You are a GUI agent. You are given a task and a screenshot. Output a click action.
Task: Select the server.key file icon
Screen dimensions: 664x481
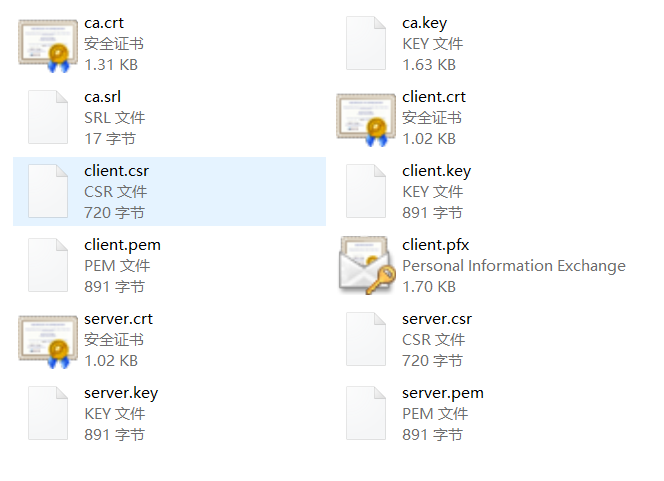click(48, 414)
